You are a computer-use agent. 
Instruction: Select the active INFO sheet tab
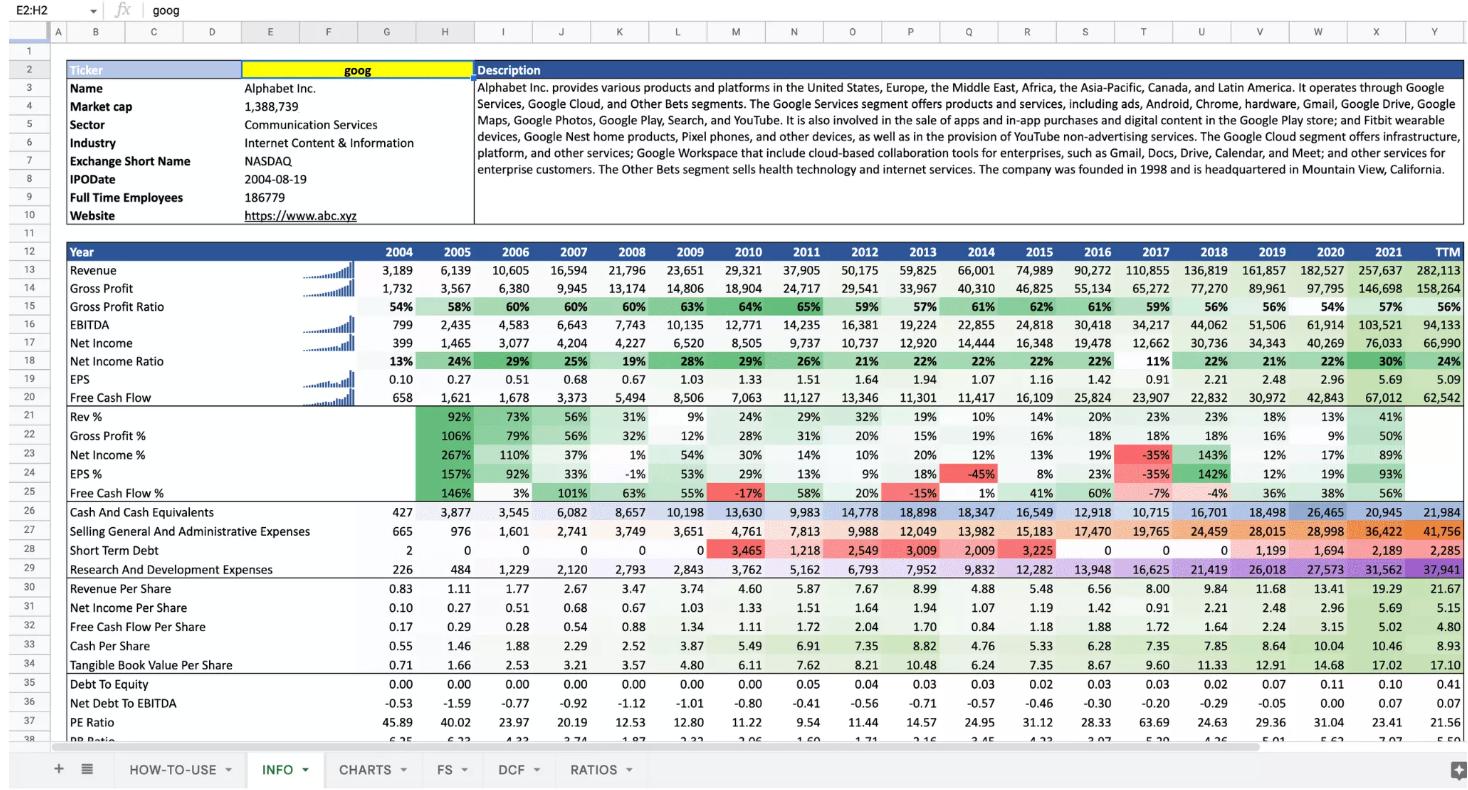point(277,770)
